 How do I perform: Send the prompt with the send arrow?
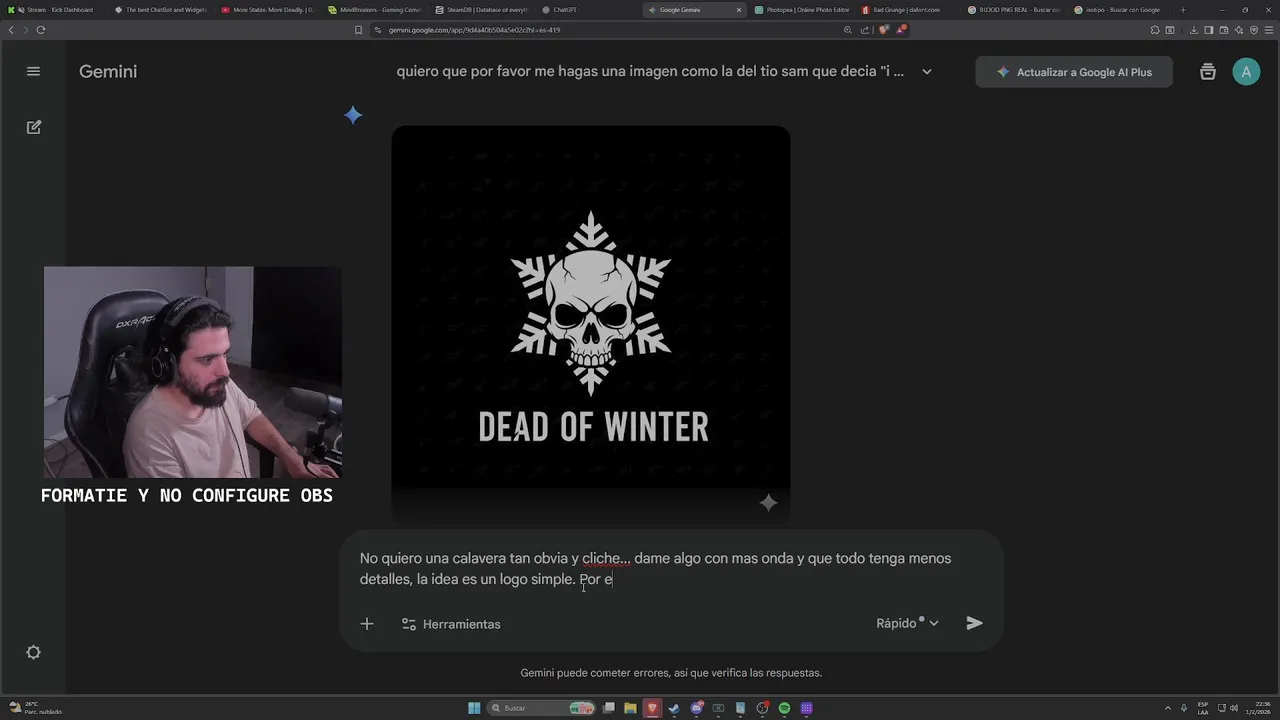click(x=974, y=623)
